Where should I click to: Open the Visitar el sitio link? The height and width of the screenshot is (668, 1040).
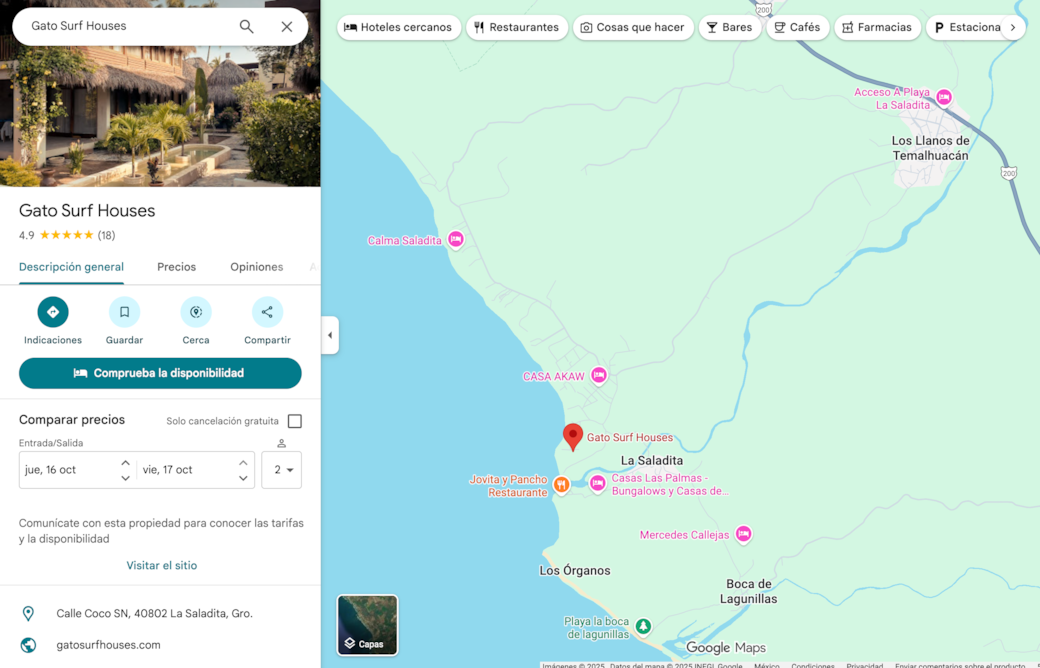pyautogui.click(x=161, y=566)
